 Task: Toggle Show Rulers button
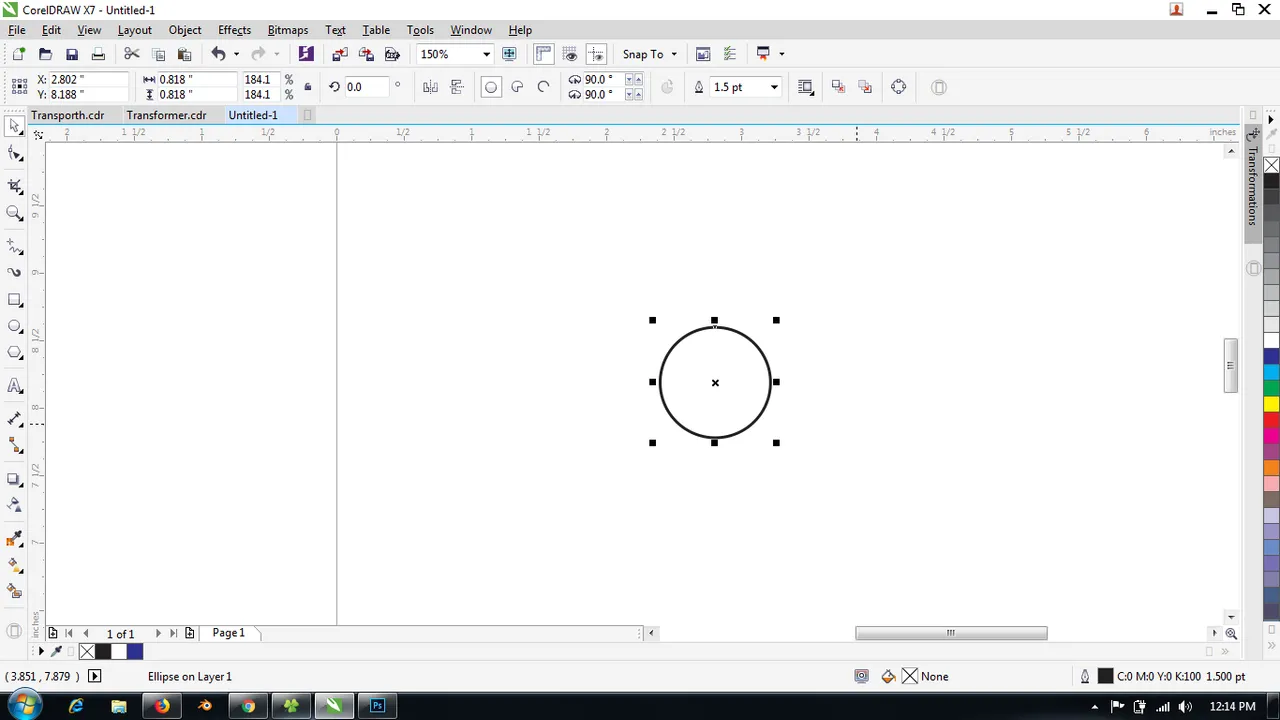click(x=543, y=54)
